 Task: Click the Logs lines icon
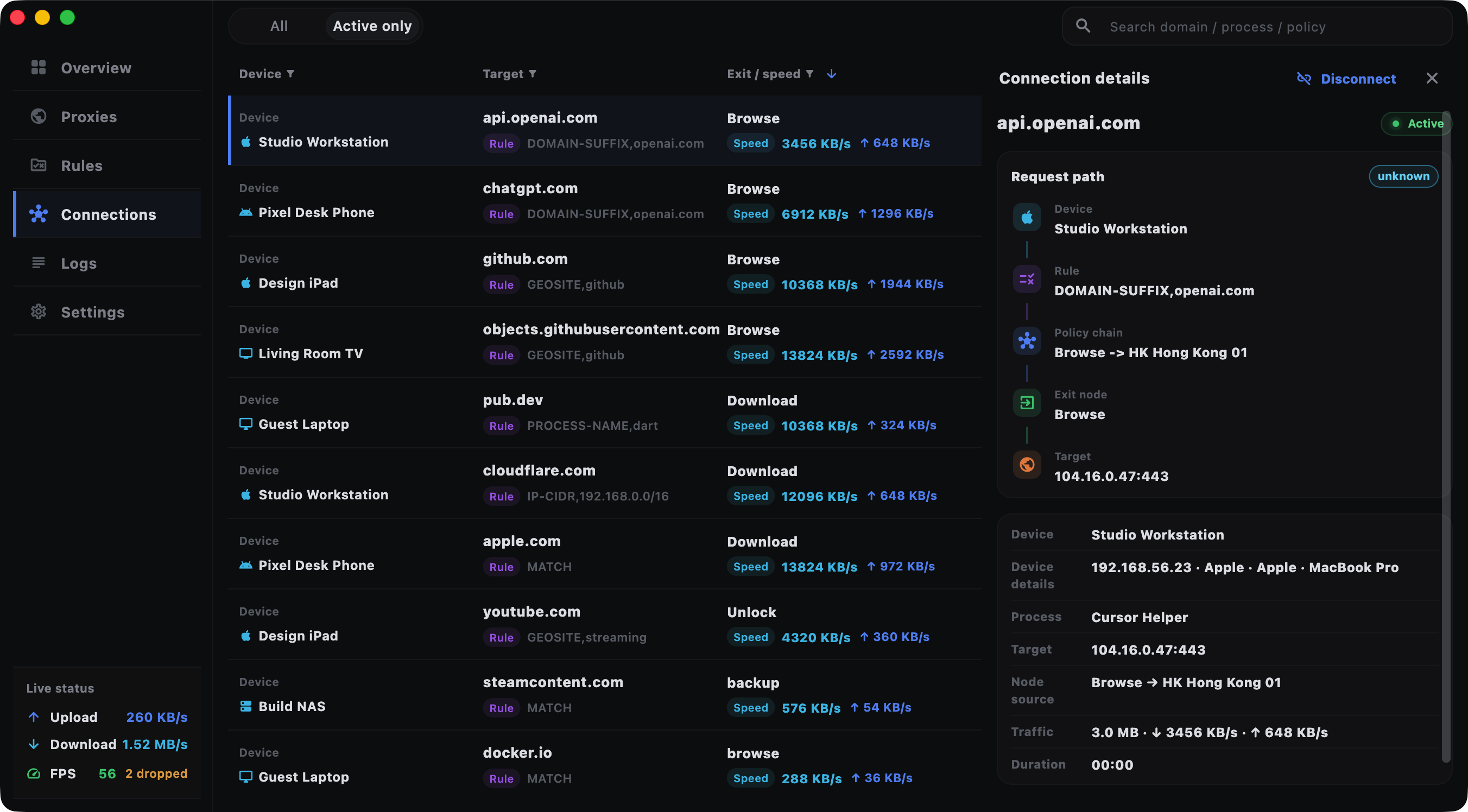tap(38, 263)
